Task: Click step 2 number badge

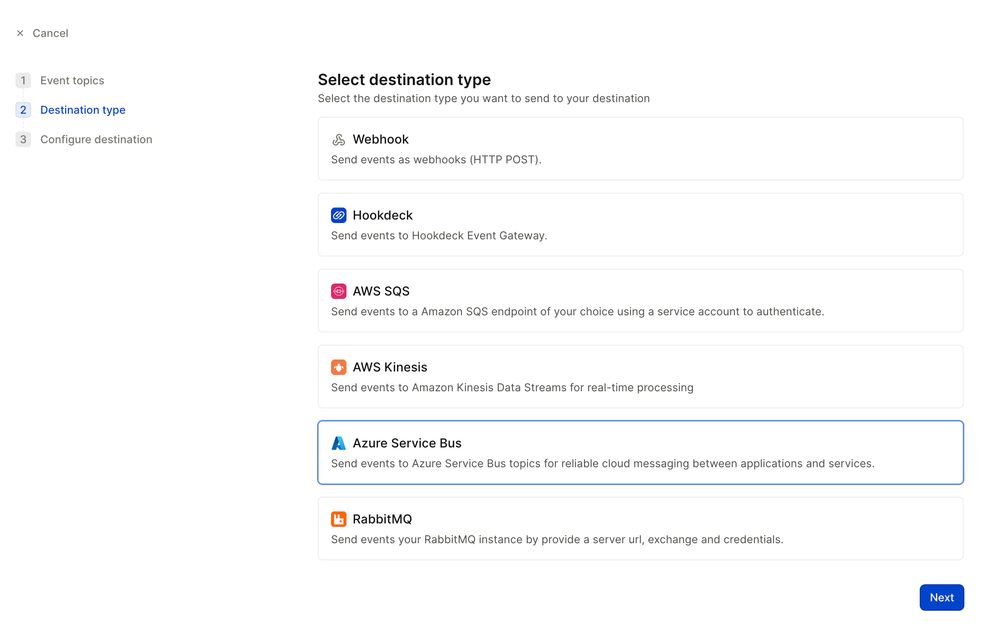Action: point(23,110)
